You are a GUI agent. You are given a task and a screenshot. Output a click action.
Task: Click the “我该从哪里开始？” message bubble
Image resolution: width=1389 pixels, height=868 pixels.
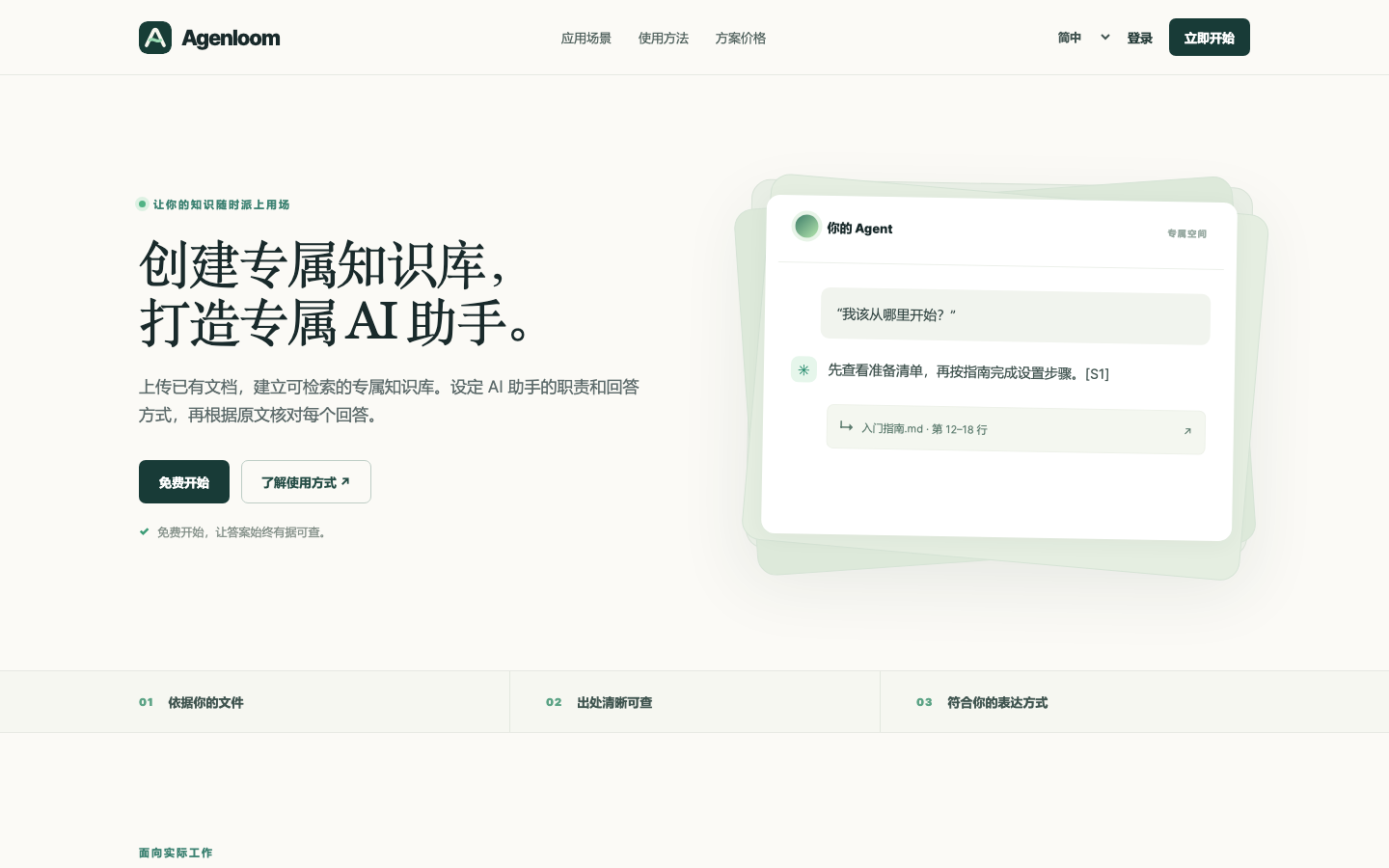(x=1015, y=316)
